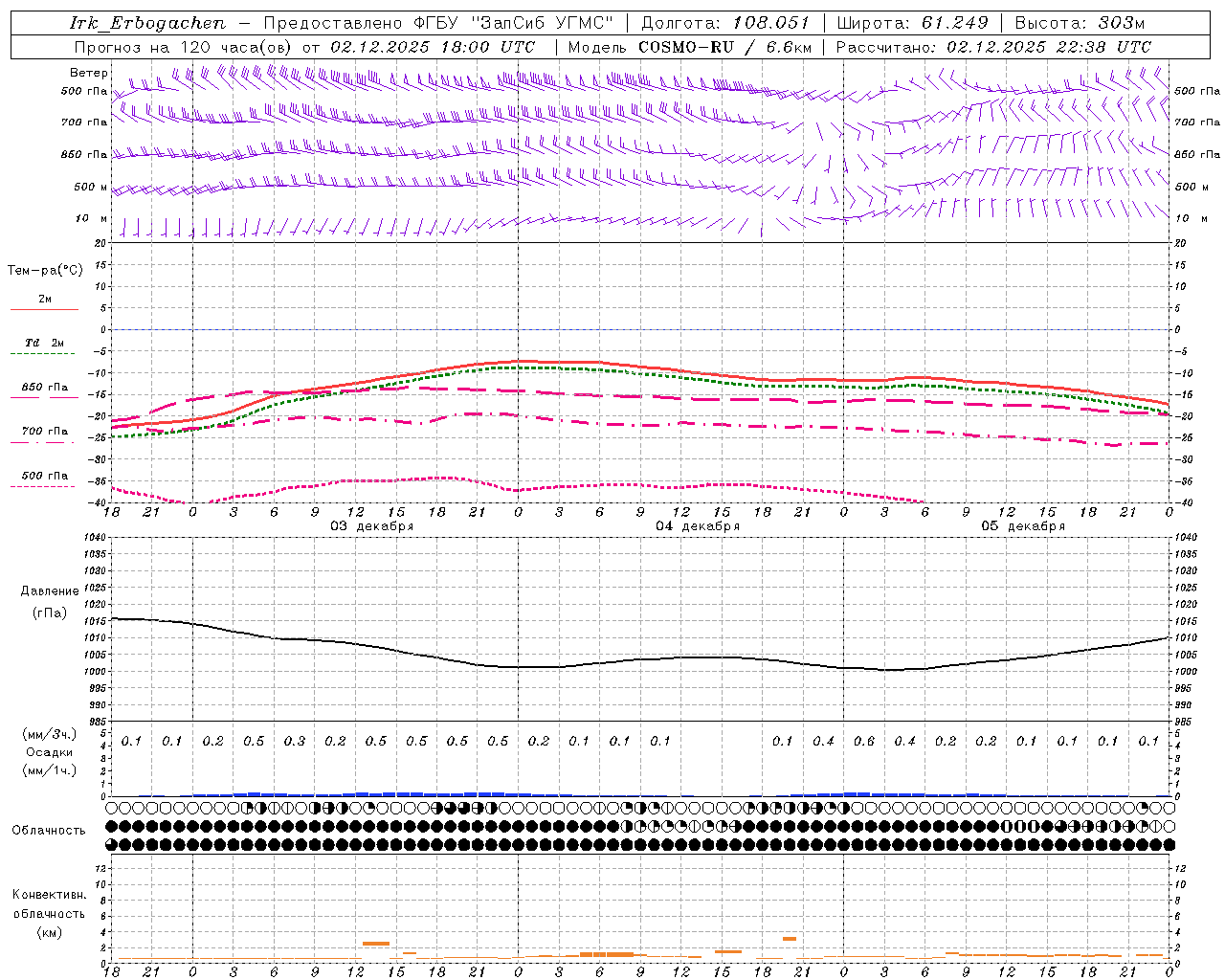This screenshot has width=1225, height=980.
Task: Click the 0.3 precipitation value
Action: [295, 741]
